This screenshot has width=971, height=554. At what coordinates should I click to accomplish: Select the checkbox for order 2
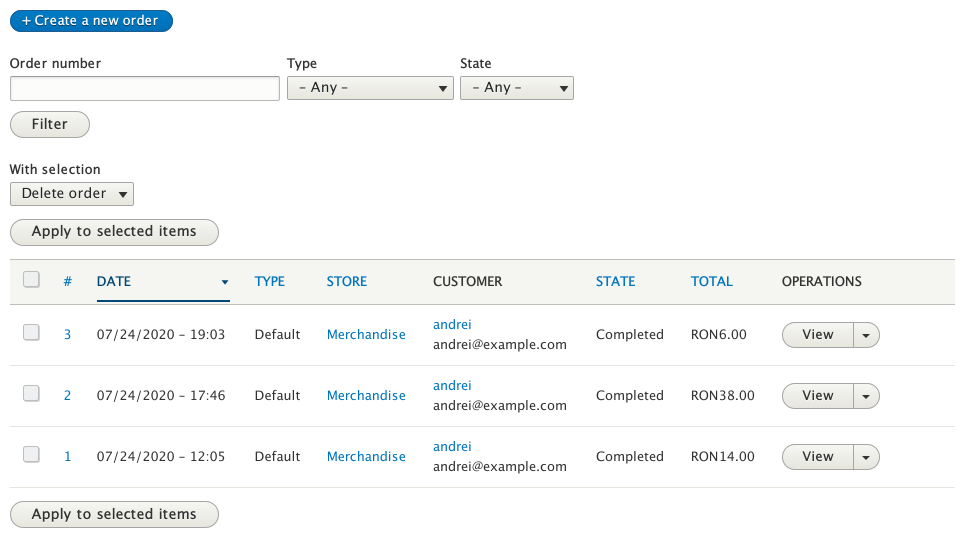[x=31, y=394]
